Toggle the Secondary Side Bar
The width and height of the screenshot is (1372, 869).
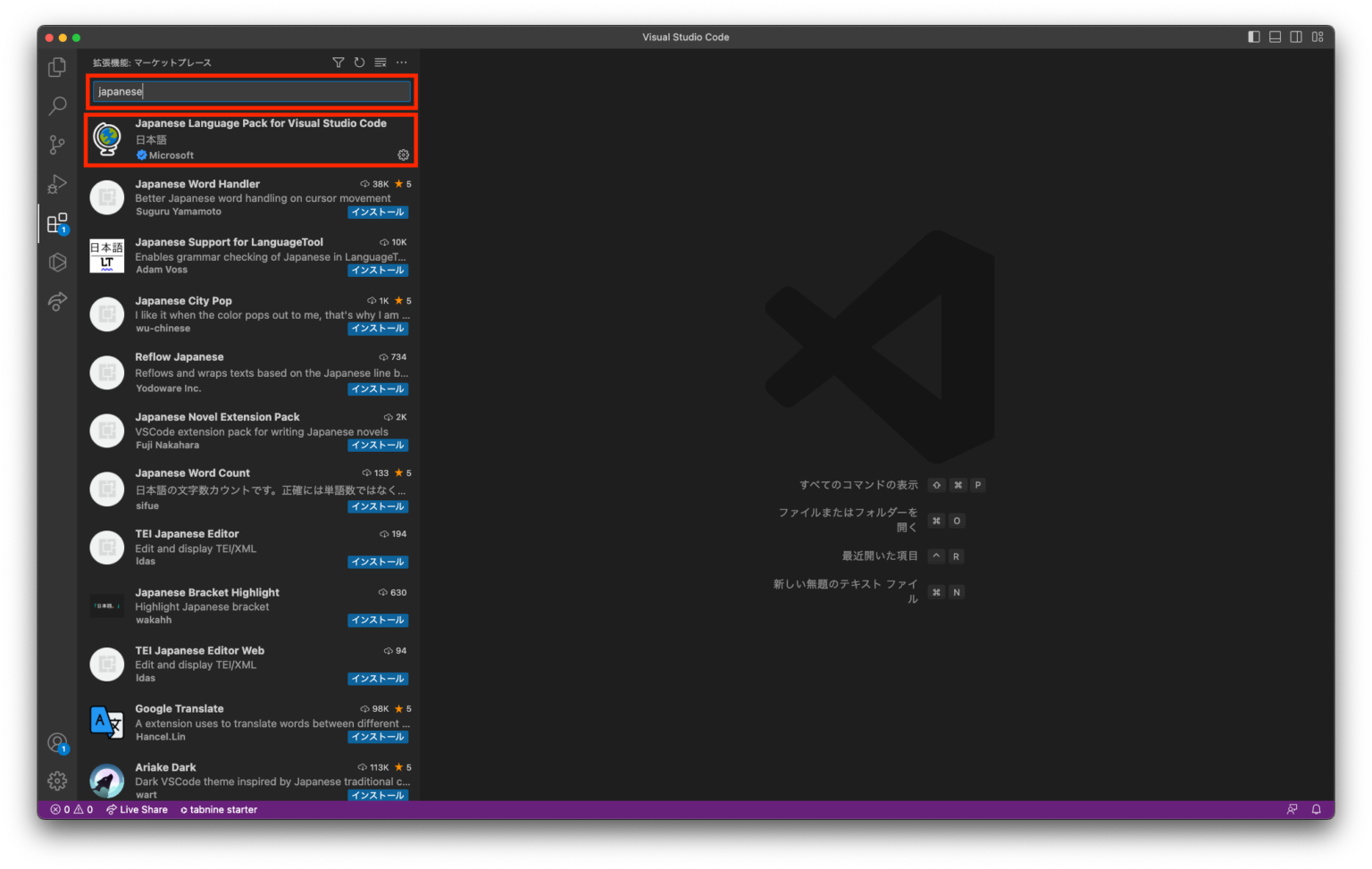pos(1296,37)
